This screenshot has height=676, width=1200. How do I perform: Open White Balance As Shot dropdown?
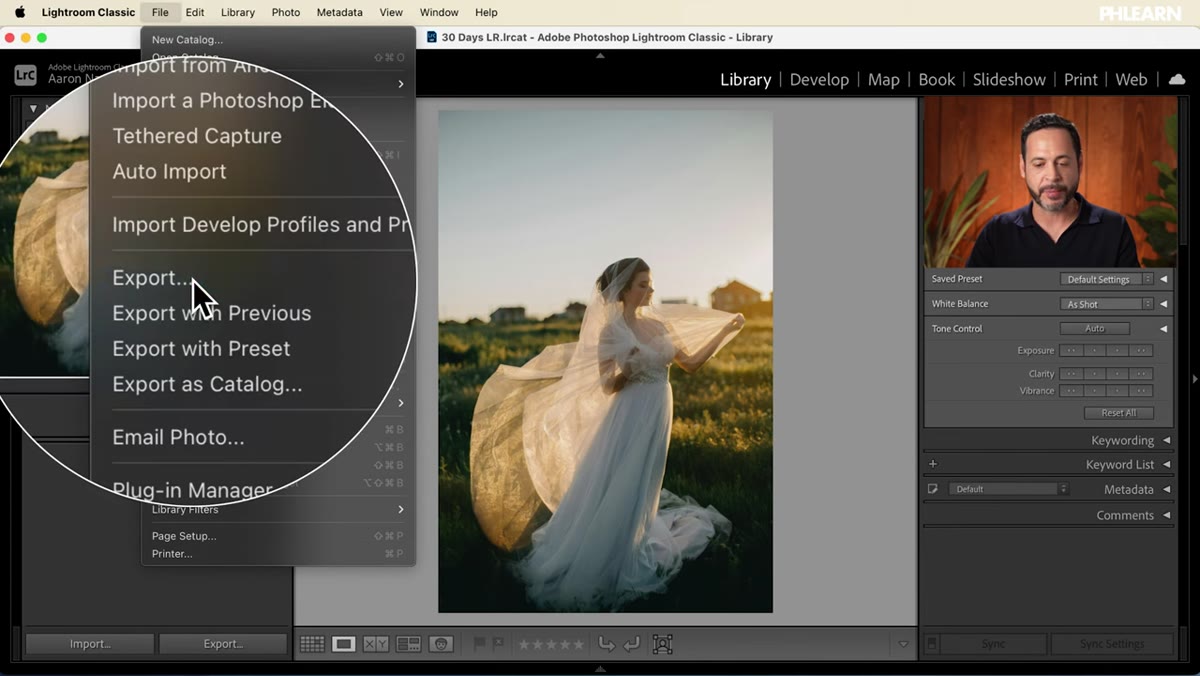1106,304
